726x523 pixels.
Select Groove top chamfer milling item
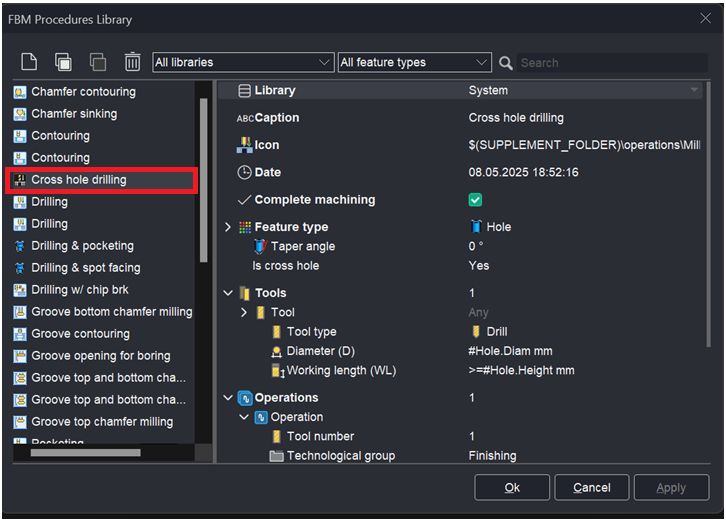point(102,422)
